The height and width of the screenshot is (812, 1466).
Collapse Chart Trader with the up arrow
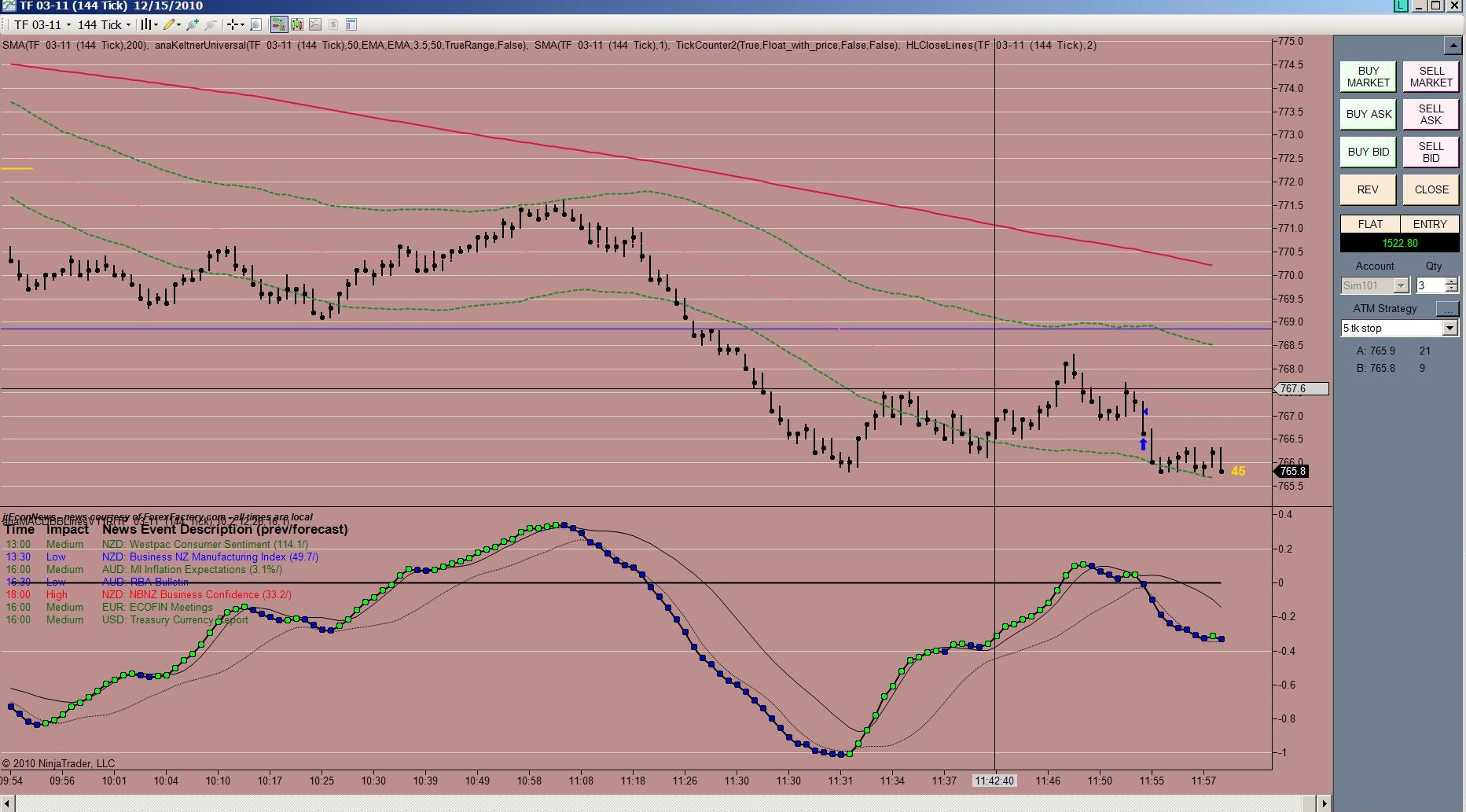(x=1452, y=46)
